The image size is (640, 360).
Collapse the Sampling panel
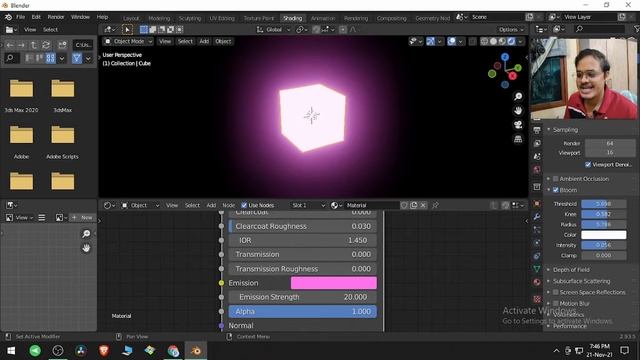click(565, 130)
